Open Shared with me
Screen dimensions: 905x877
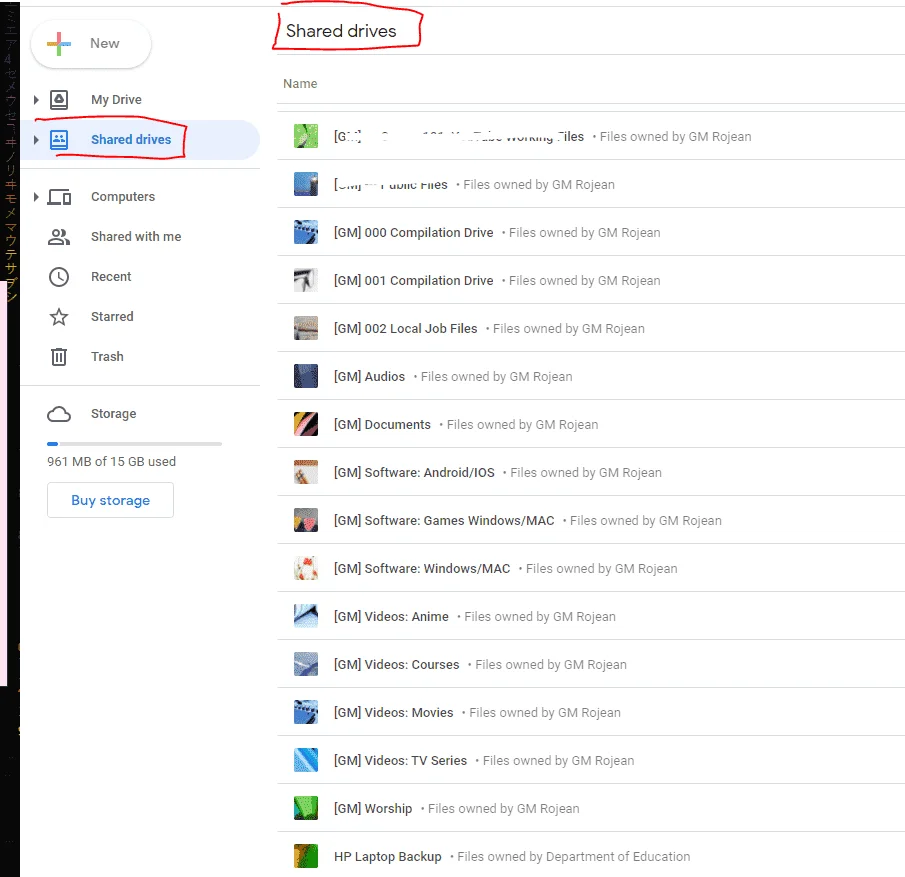coord(136,237)
